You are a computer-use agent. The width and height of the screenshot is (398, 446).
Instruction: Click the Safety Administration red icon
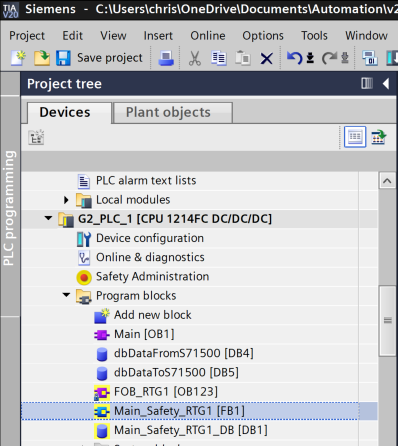click(84, 277)
